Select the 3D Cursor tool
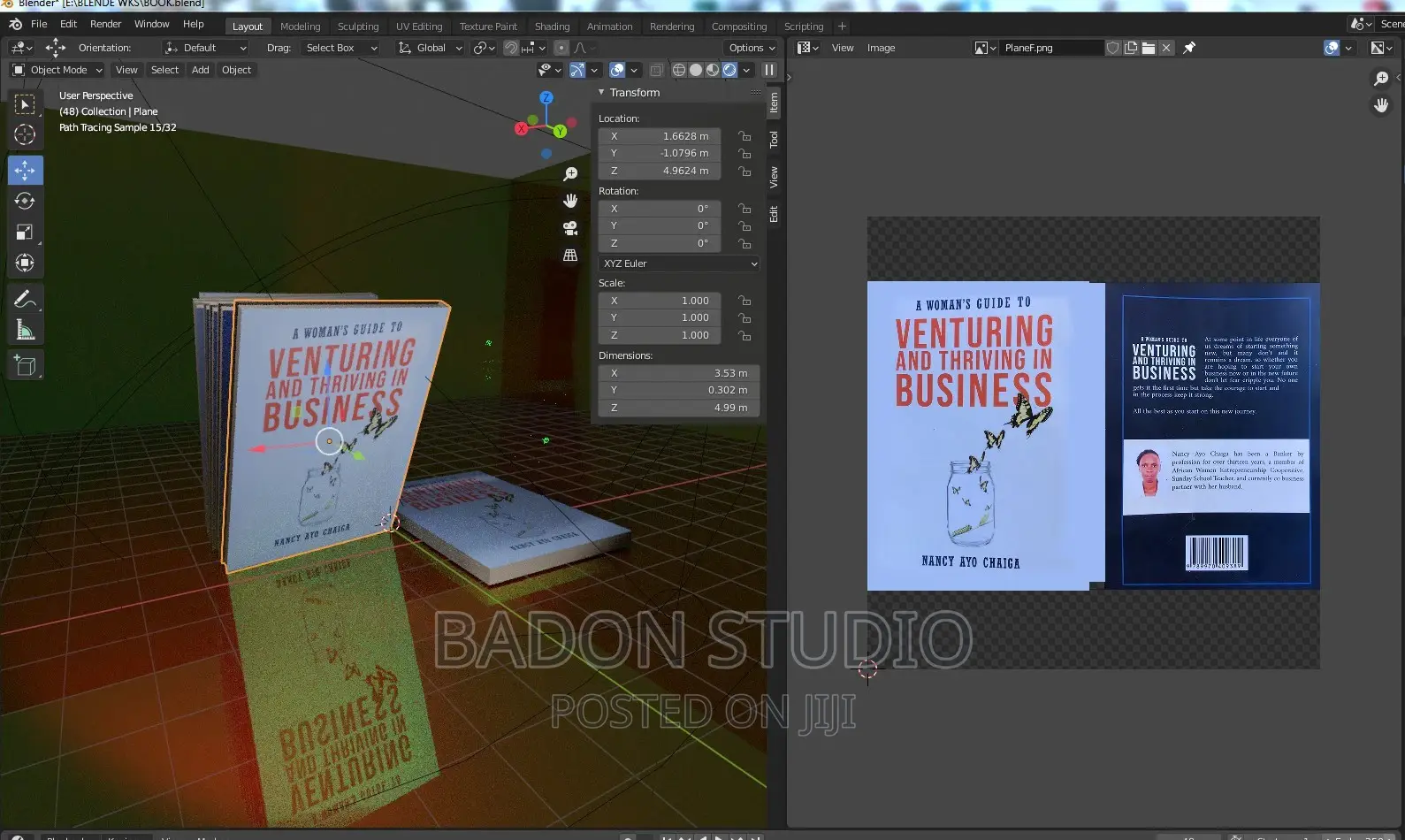 click(x=25, y=135)
